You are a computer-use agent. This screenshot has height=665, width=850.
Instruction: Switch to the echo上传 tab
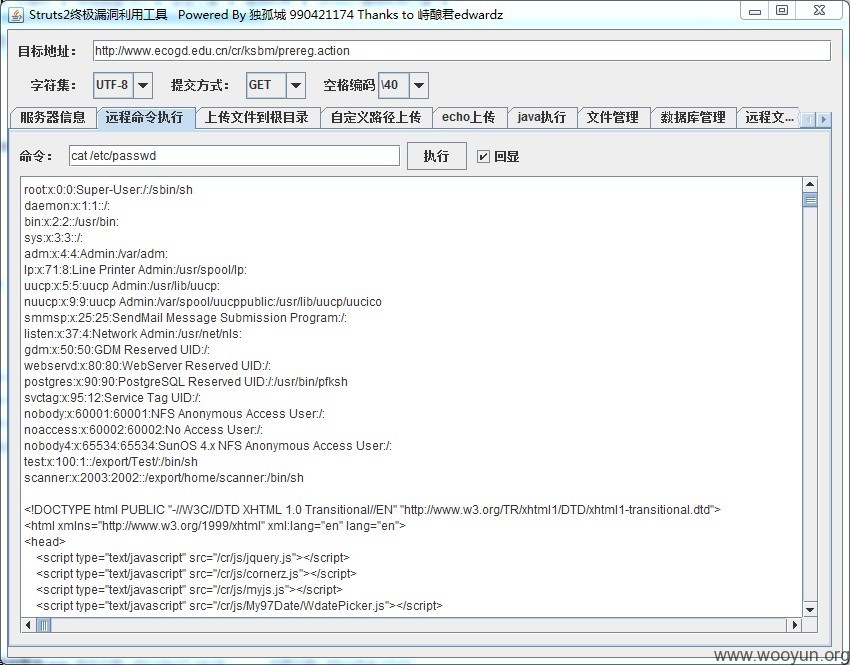(469, 118)
